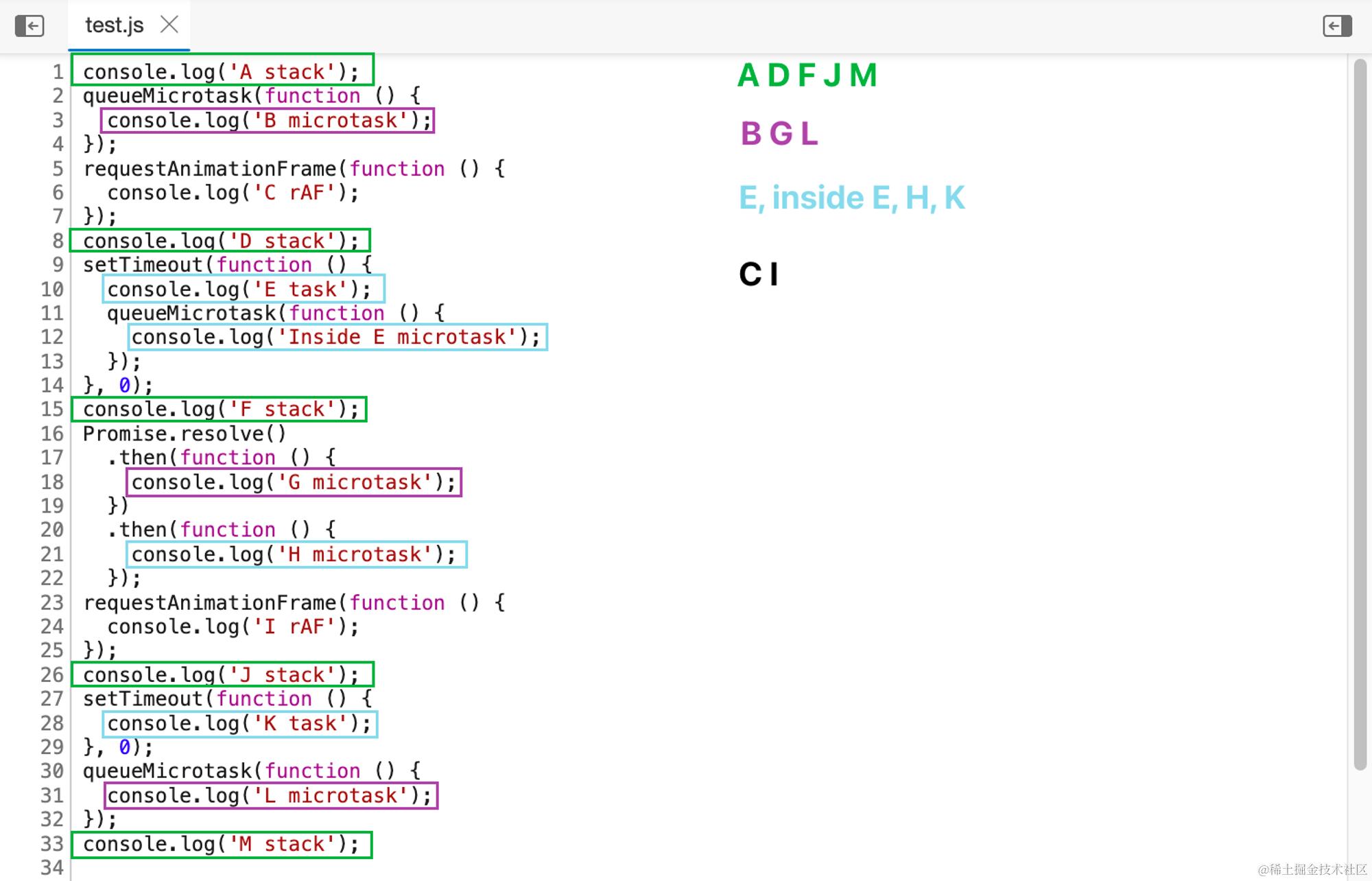The image size is (1372, 881).
Task: Click the right panel collapse icon
Action: click(1336, 26)
